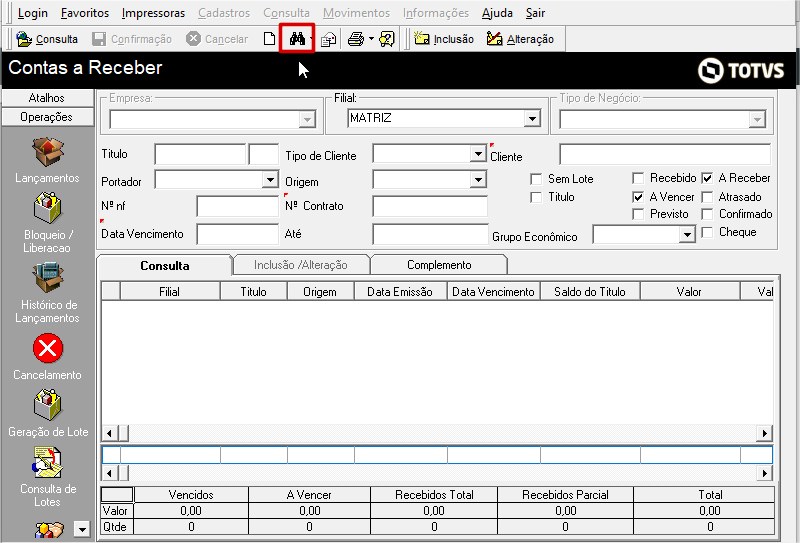Click the help question mark icon
This screenshot has width=800, height=543.
tap(387, 39)
